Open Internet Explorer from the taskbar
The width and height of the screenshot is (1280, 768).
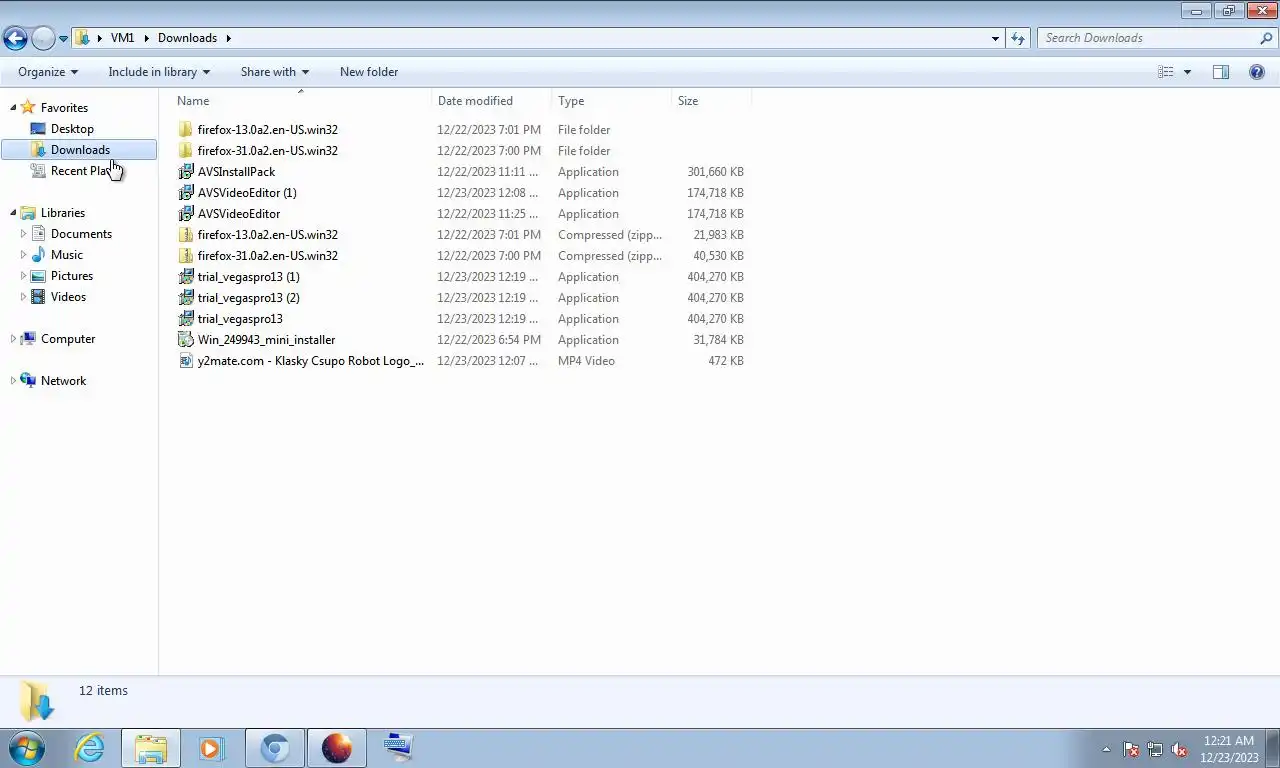tap(89, 748)
